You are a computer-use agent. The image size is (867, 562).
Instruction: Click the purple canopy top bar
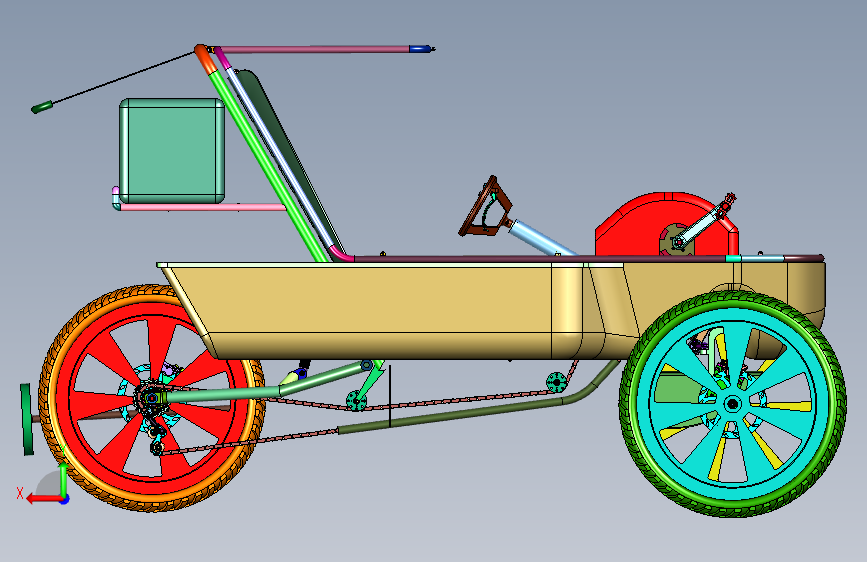pyautogui.click(x=315, y=49)
